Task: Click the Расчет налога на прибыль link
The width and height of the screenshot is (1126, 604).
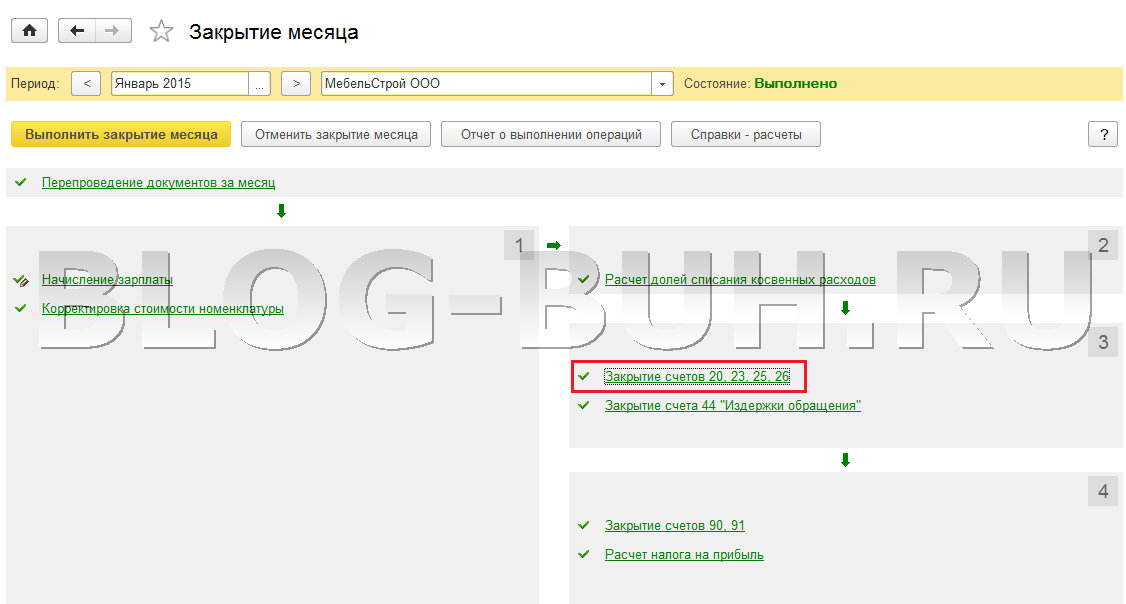Action: 684,555
